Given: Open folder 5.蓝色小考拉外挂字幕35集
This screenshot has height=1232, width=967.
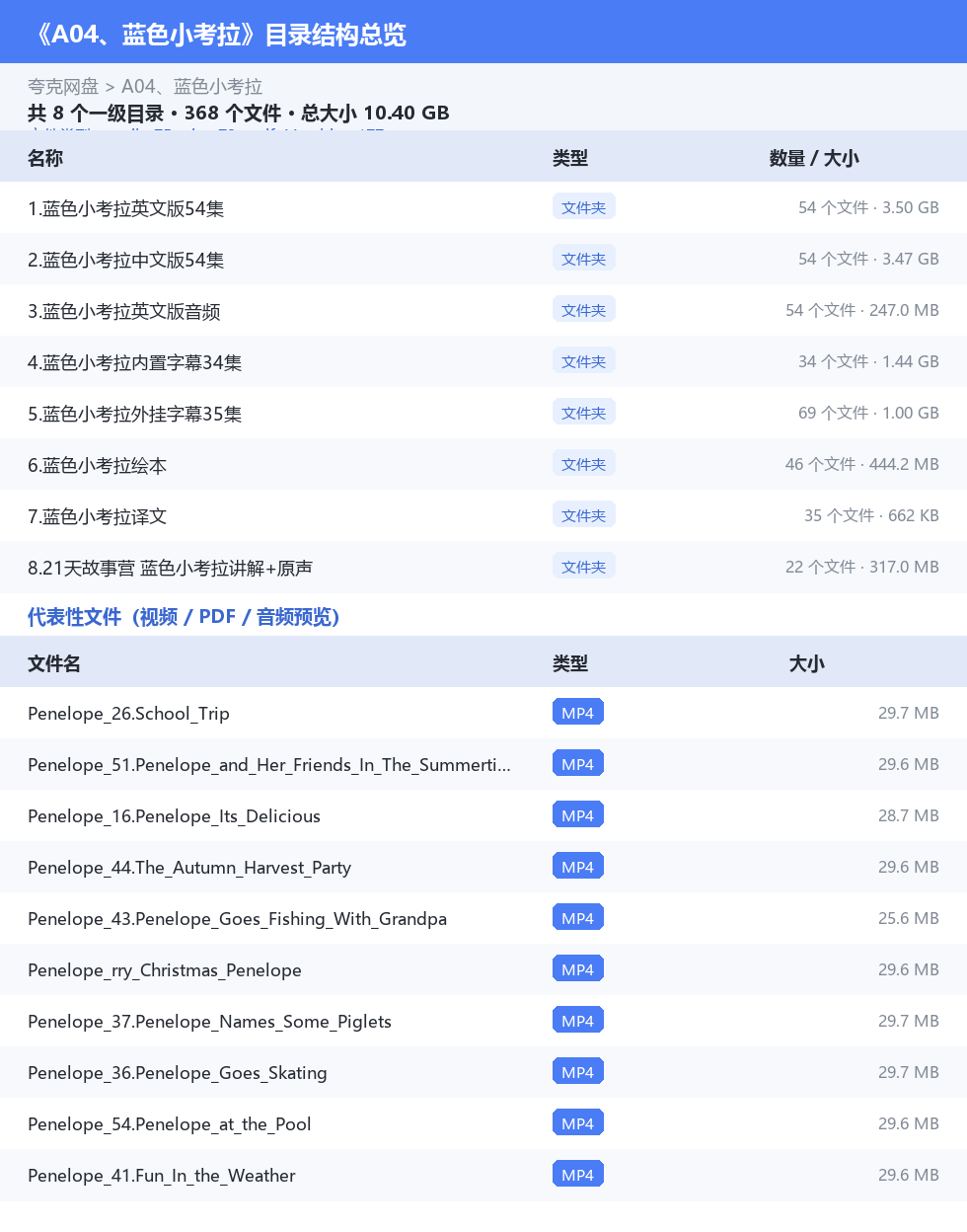Looking at the screenshot, I should tap(134, 414).
